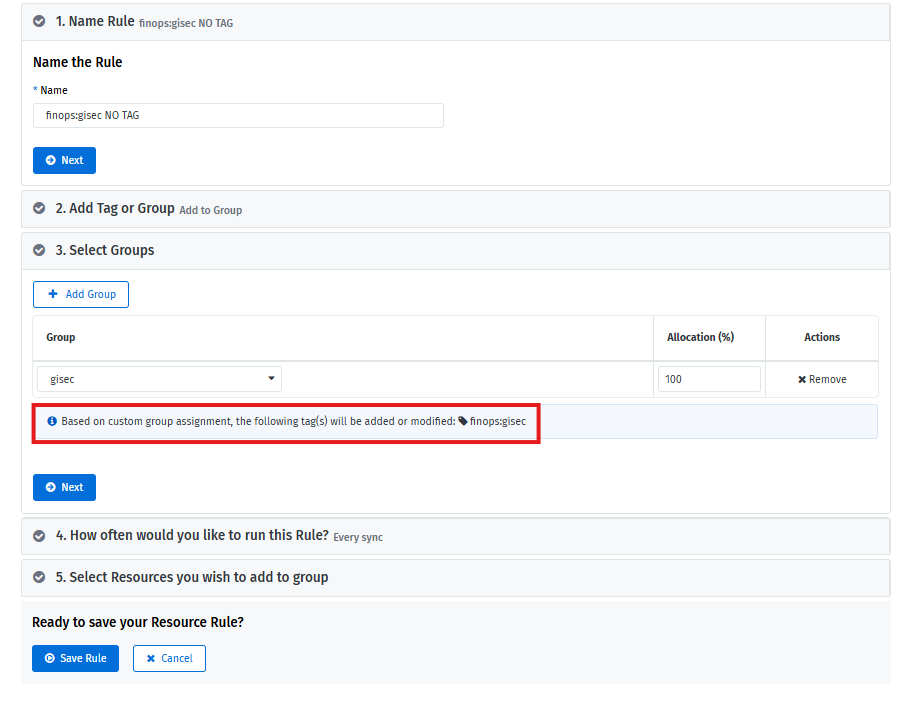Open the gisec group dropdown
This screenshot has height=703, width=913.
click(x=160, y=379)
